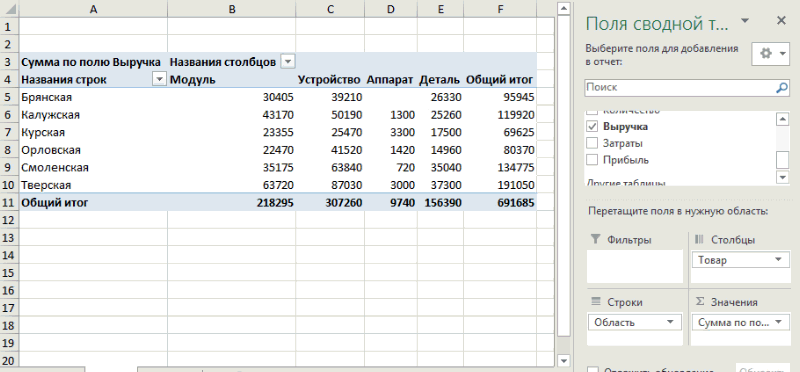Open the Сумма по полю values dropdown
Screen dimensions: 800x372
click(778, 322)
